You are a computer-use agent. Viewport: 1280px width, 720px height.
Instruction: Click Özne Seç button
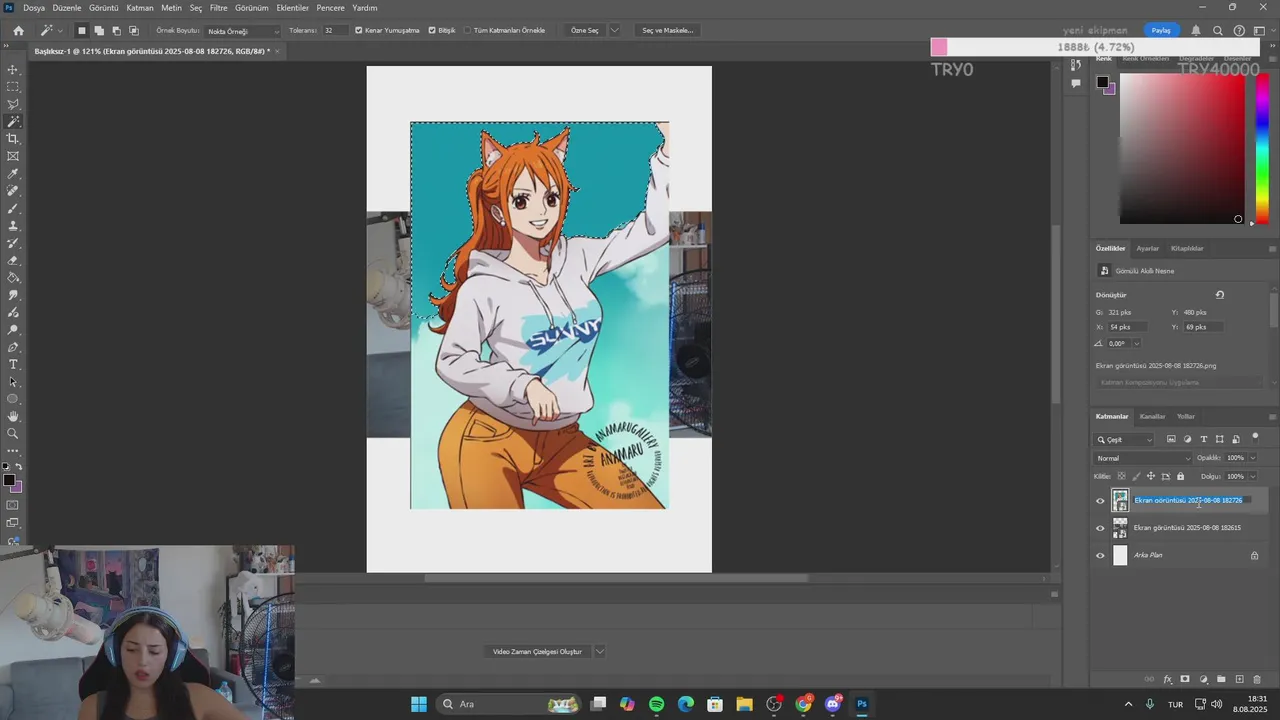tap(584, 30)
